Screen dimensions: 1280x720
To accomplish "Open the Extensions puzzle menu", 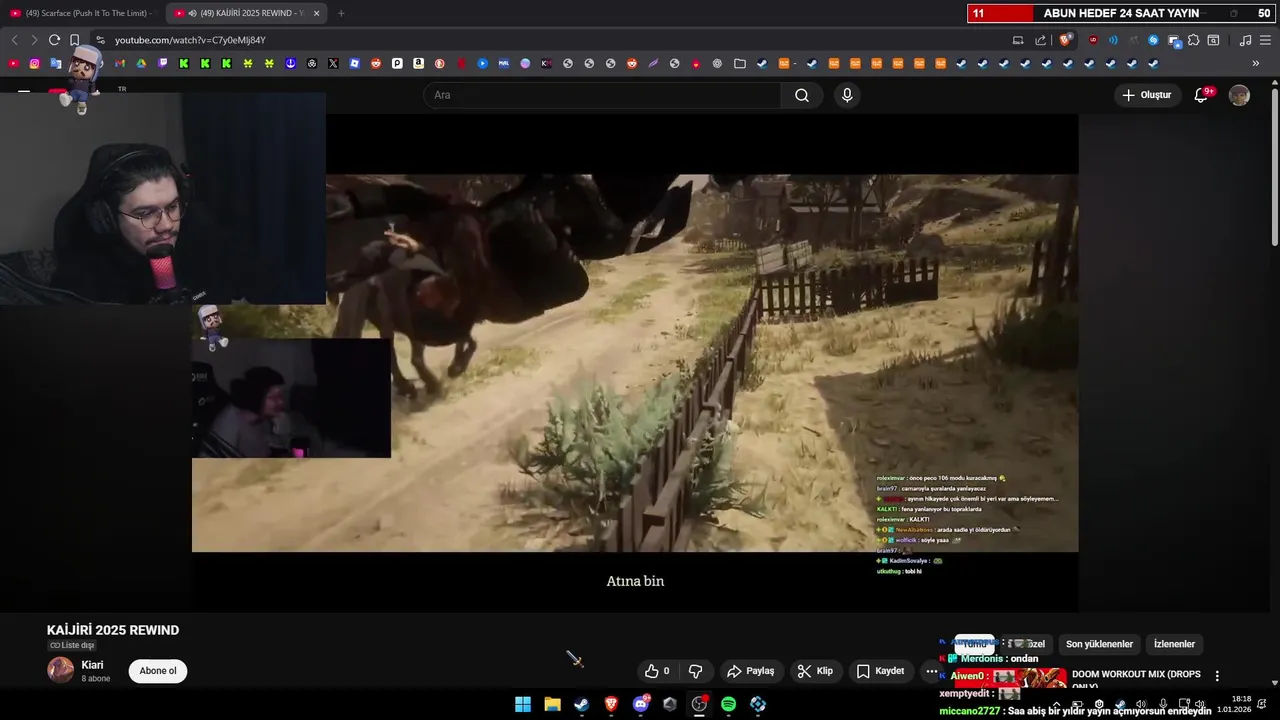I will [1193, 40].
